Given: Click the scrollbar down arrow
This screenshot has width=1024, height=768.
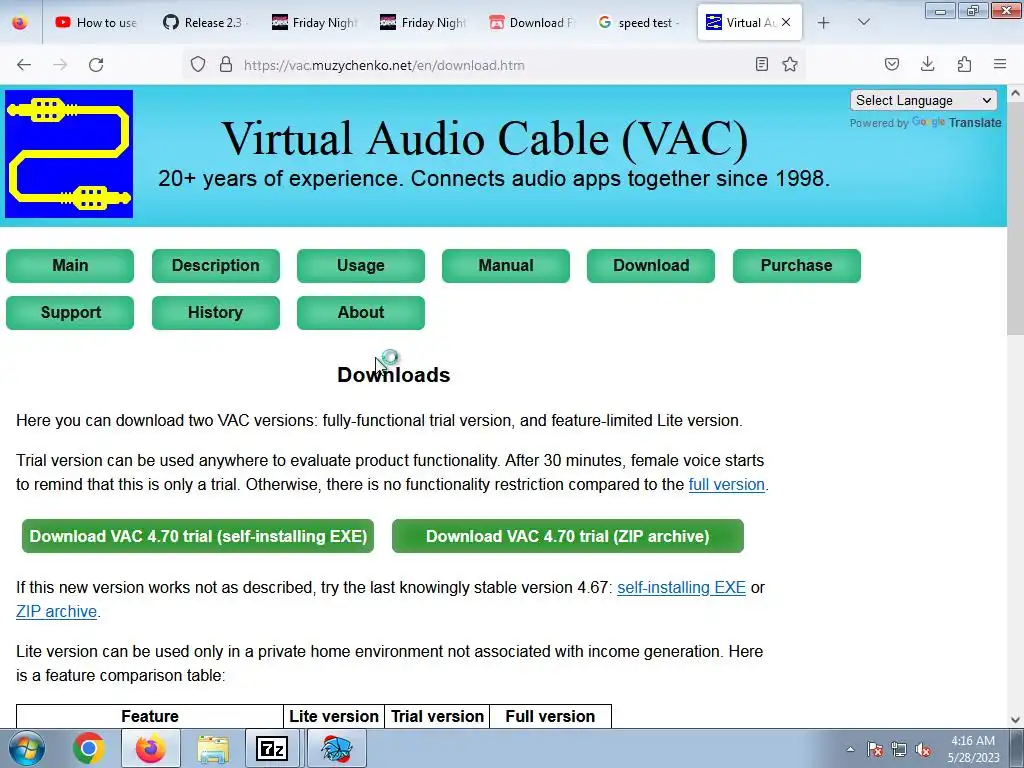Looking at the screenshot, I should click(x=1016, y=720).
